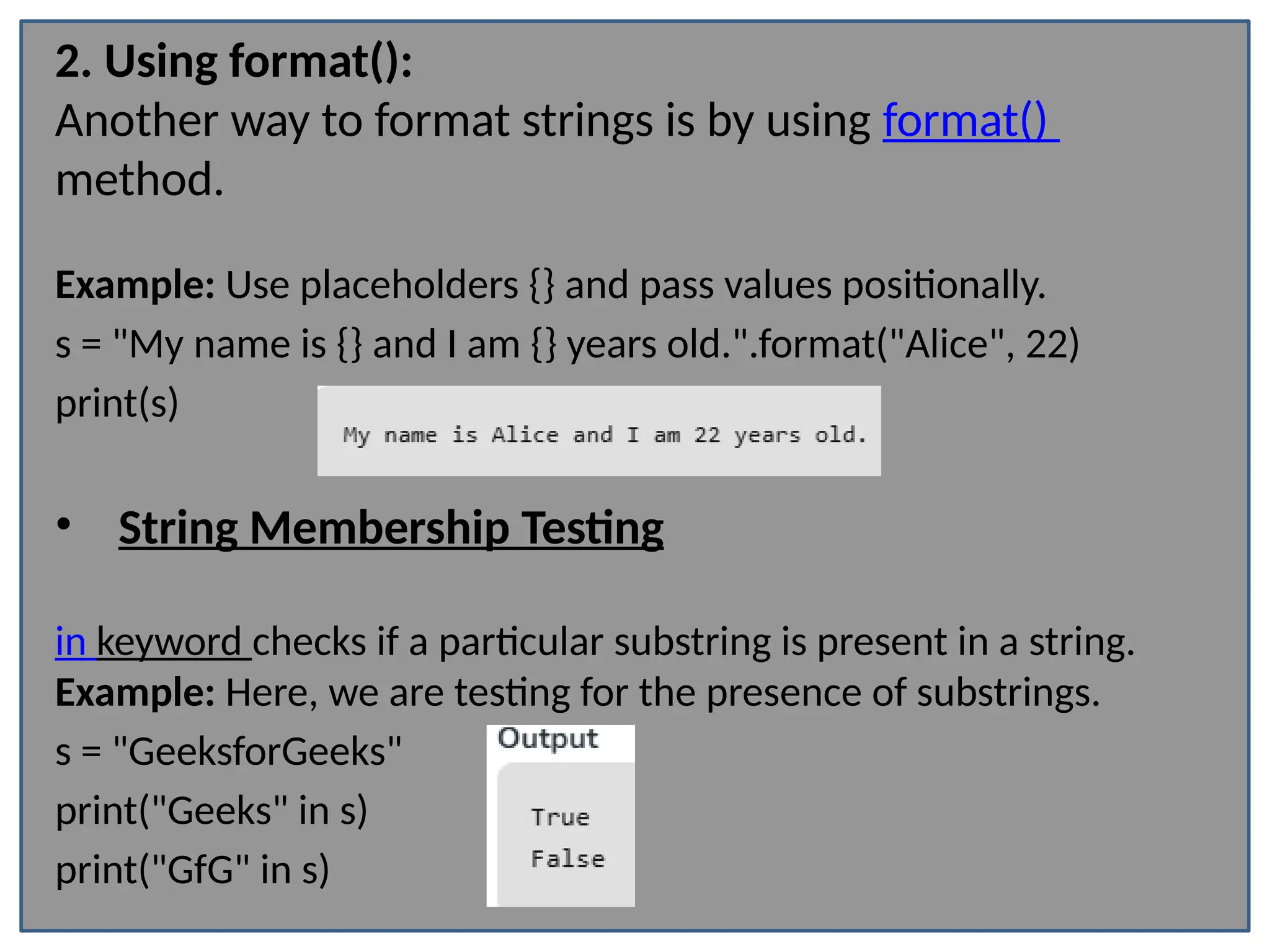This screenshot has width=1270, height=952.
Task: Click the bold "Example:" before substring testing
Action: (x=135, y=693)
